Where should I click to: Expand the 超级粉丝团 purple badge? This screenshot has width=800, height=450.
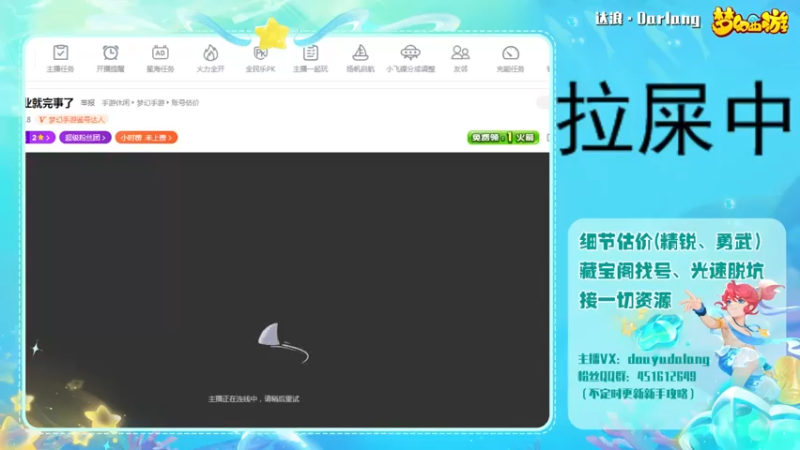85,137
